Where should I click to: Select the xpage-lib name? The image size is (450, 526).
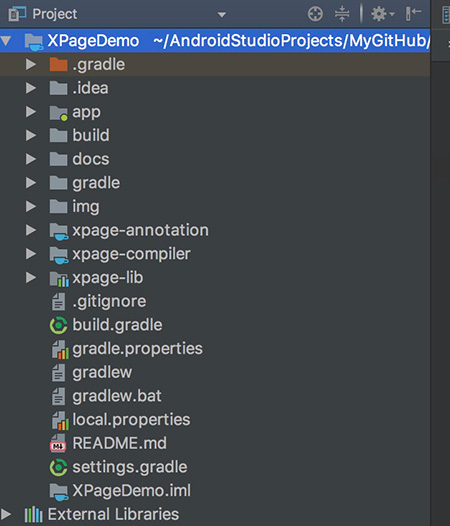point(107,278)
